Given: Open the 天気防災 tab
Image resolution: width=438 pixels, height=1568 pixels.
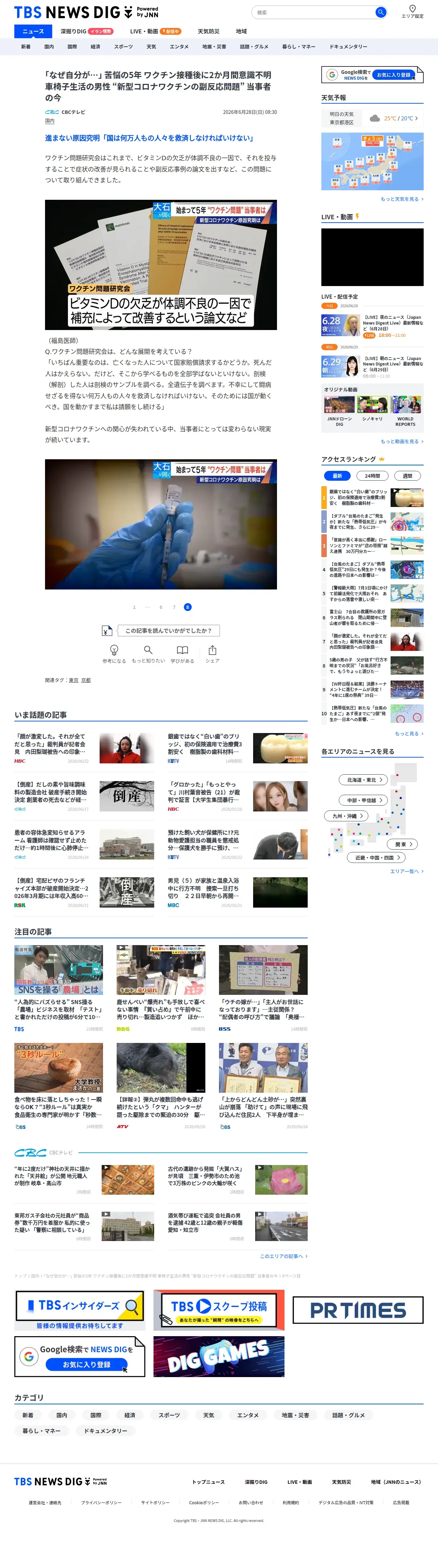Looking at the screenshot, I should (x=208, y=31).
